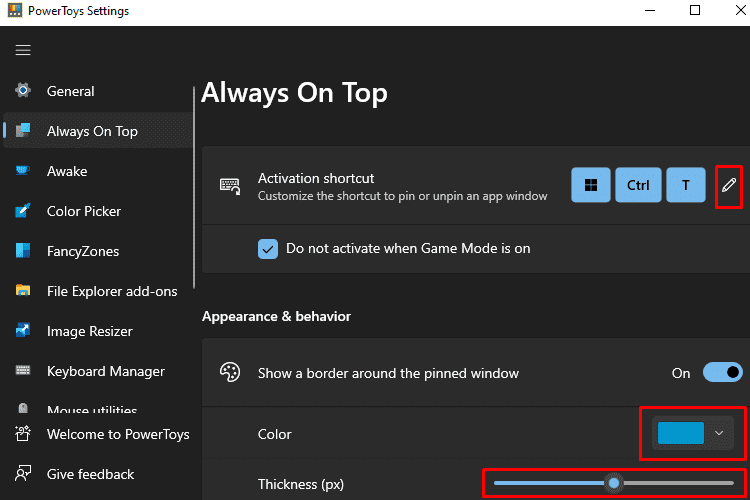The height and width of the screenshot is (500, 750).
Task: Click the sidebar vertical scrollbar
Action: pyautogui.click(x=194, y=188)
